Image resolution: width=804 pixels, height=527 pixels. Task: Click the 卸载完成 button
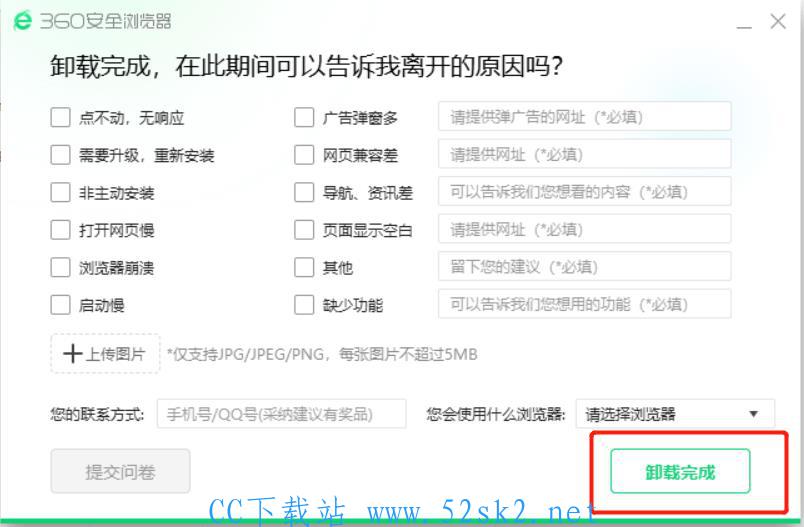click(x=680, y=471)
